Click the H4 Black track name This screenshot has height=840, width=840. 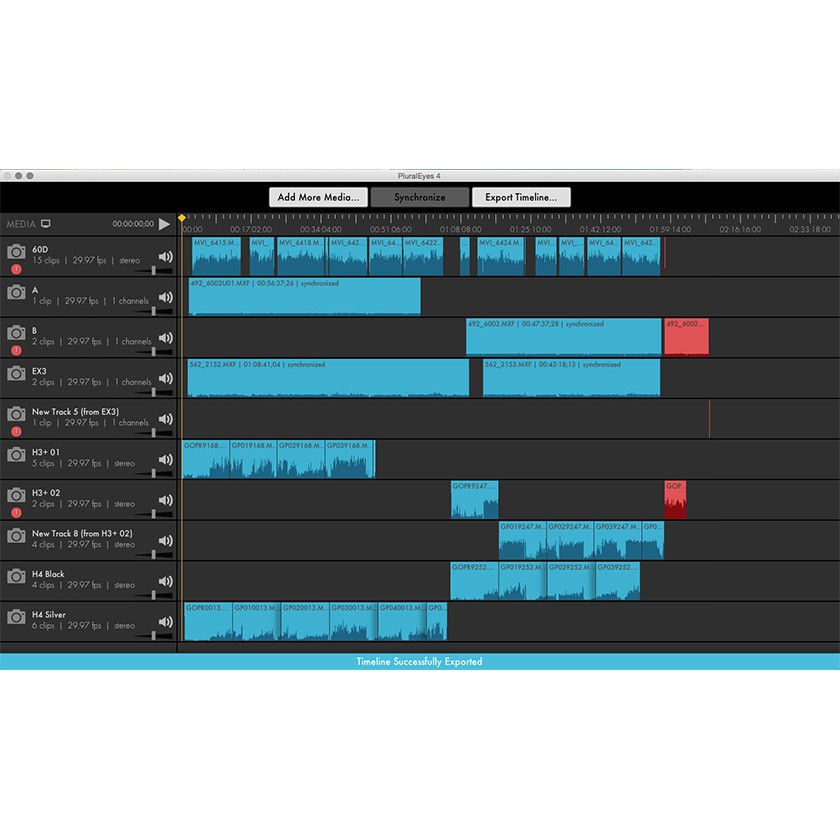tap(48, 574)
